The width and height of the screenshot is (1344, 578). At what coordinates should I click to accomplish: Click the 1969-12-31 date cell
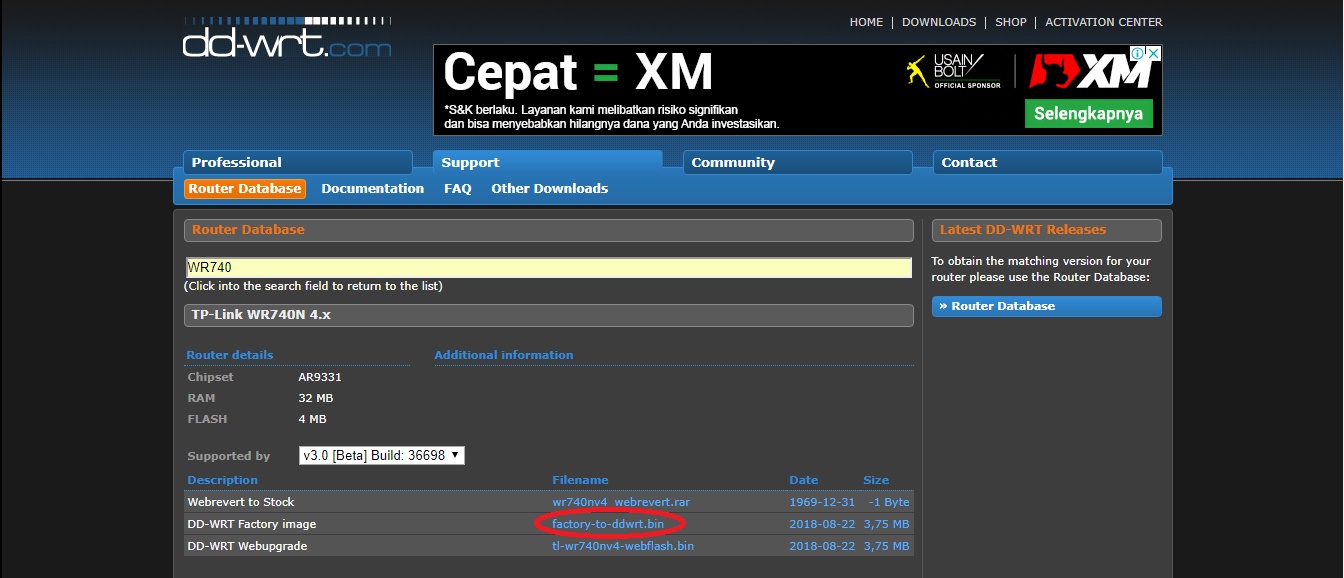822,502
